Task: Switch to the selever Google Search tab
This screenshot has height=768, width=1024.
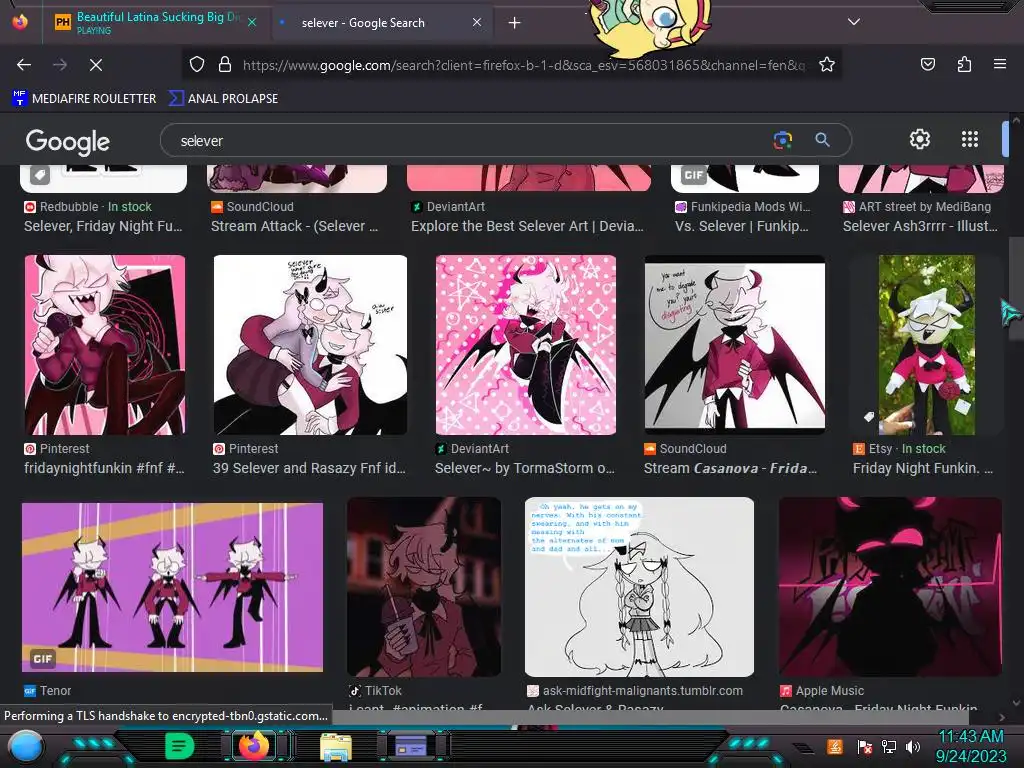Action: 381,23
